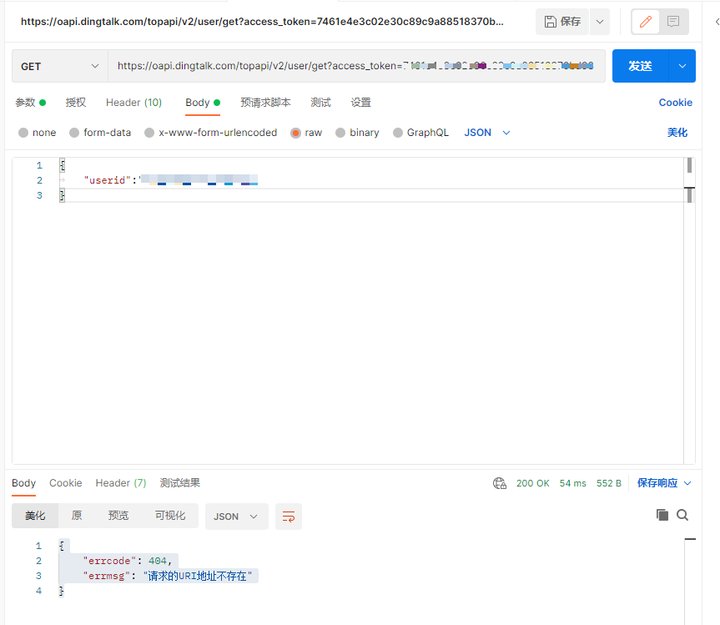This screenshot has height=625, width=720.
Task: Click the save (保存) button
Action: (x=562, y=22)
